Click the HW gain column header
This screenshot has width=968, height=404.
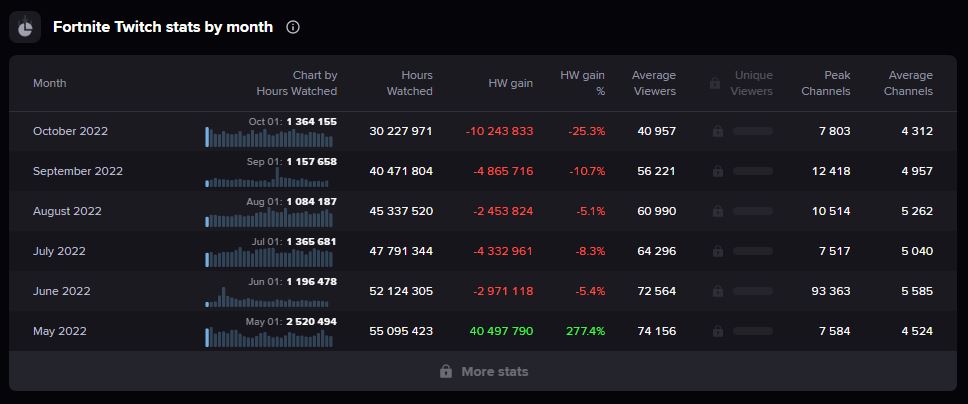[x=510, y=83]
